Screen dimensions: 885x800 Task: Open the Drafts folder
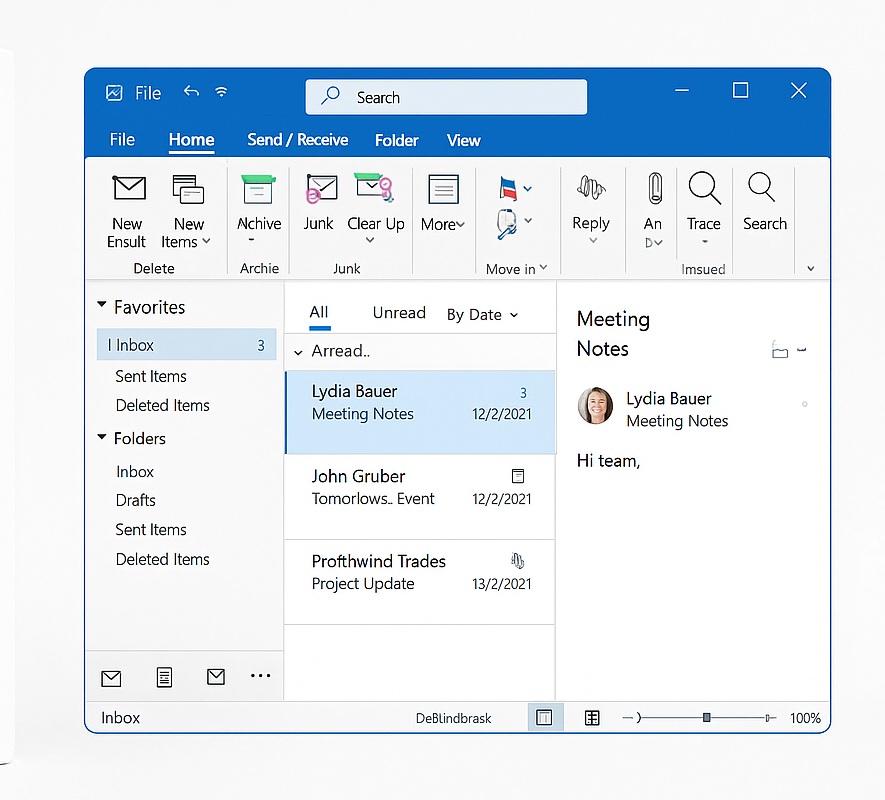[x=136, y=500]
